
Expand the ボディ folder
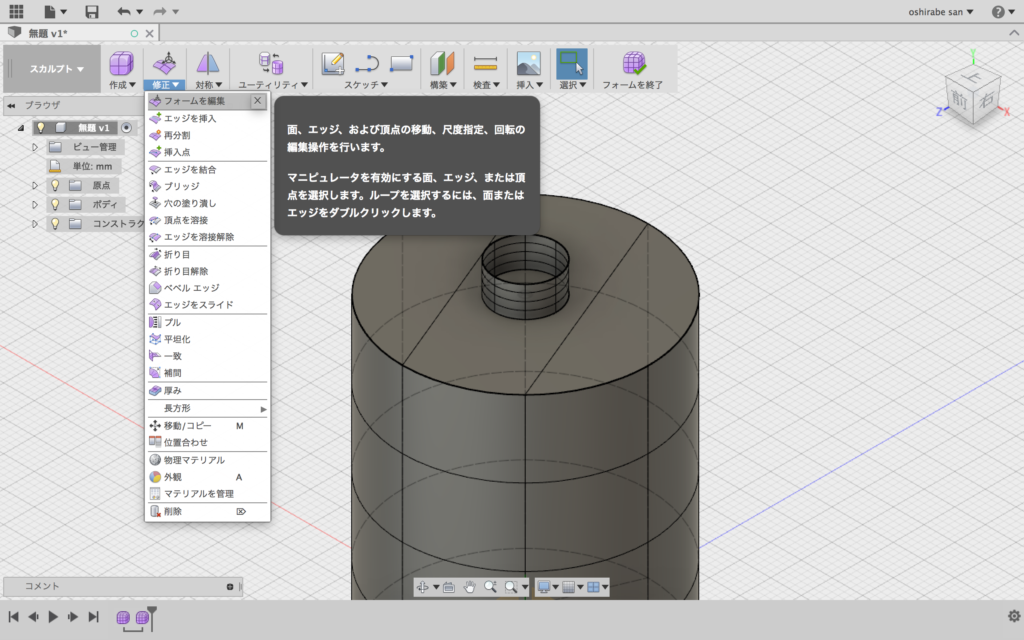point(35,204)
